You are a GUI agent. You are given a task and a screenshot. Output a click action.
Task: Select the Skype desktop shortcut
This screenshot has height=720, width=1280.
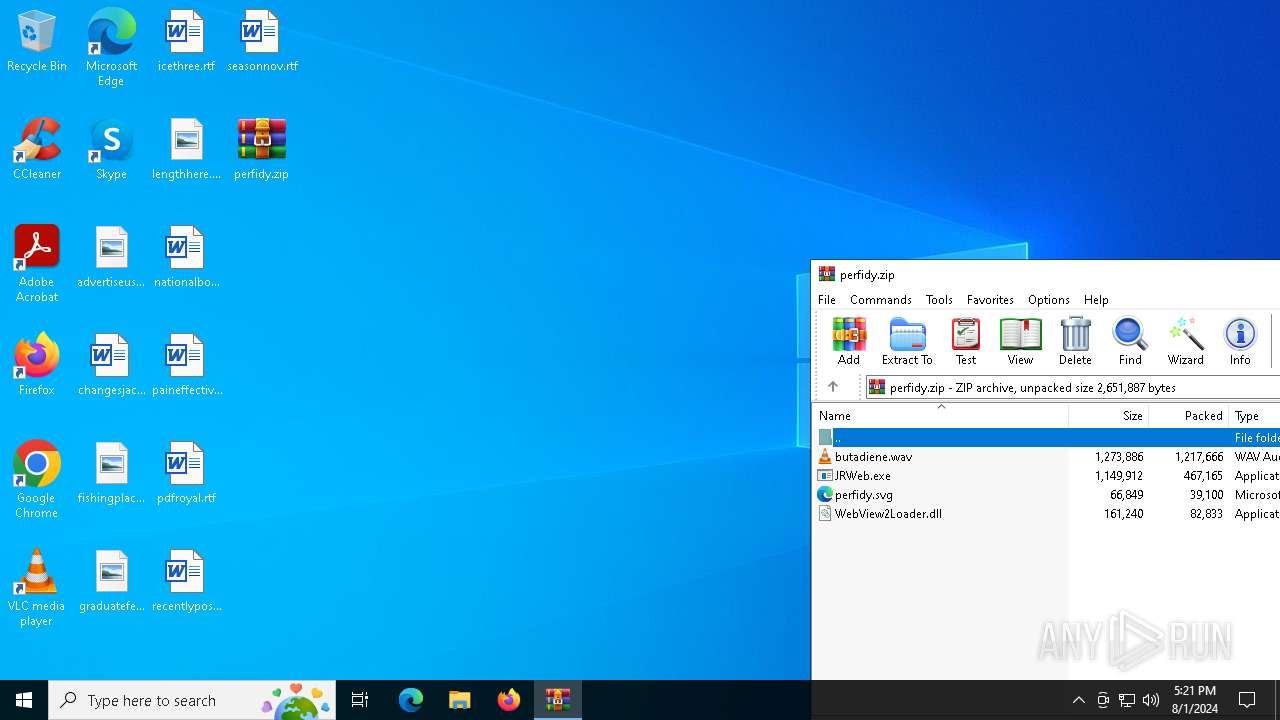(x=111, y=149)
